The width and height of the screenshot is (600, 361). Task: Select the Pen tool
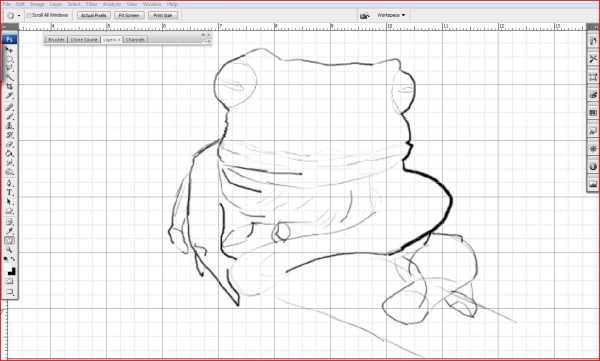(x=9, y=183)
